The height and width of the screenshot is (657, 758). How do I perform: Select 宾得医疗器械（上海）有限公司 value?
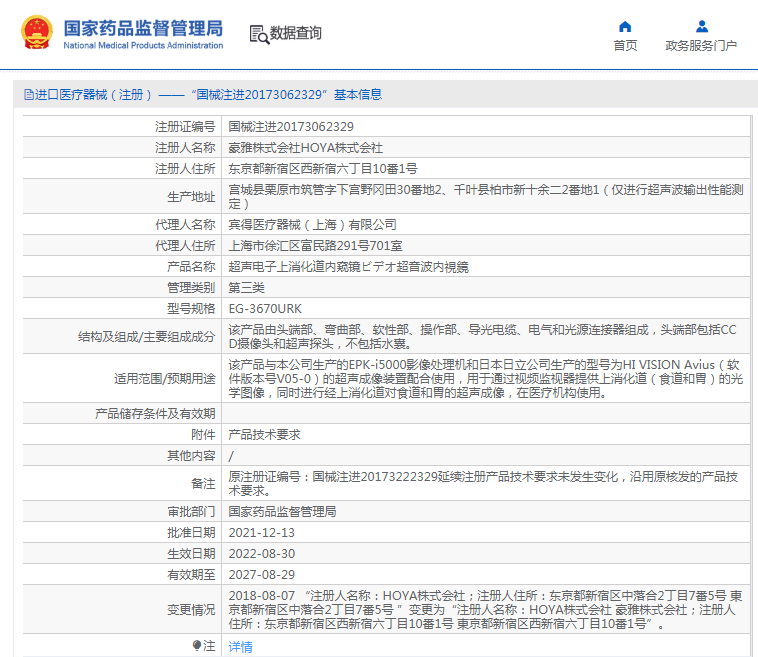(312, 225)
